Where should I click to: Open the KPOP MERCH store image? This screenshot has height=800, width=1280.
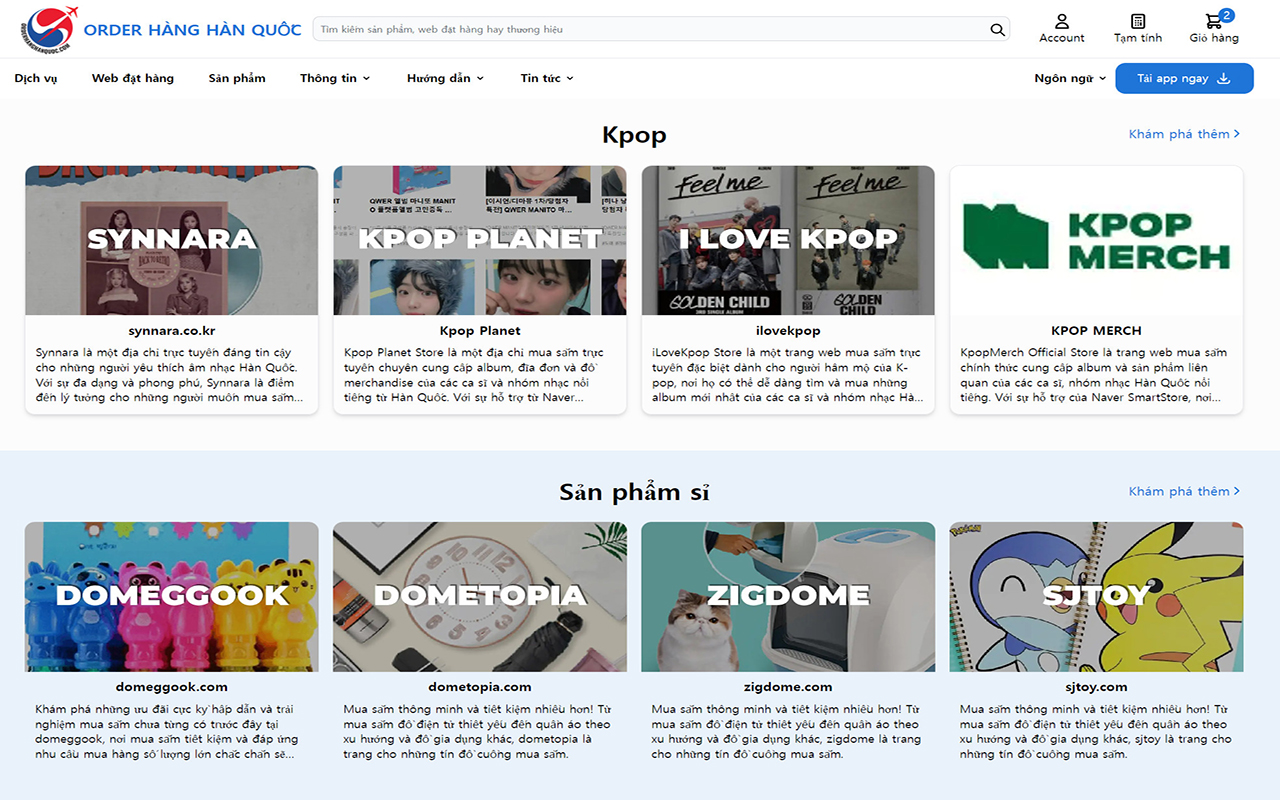tap(1096, 240)
